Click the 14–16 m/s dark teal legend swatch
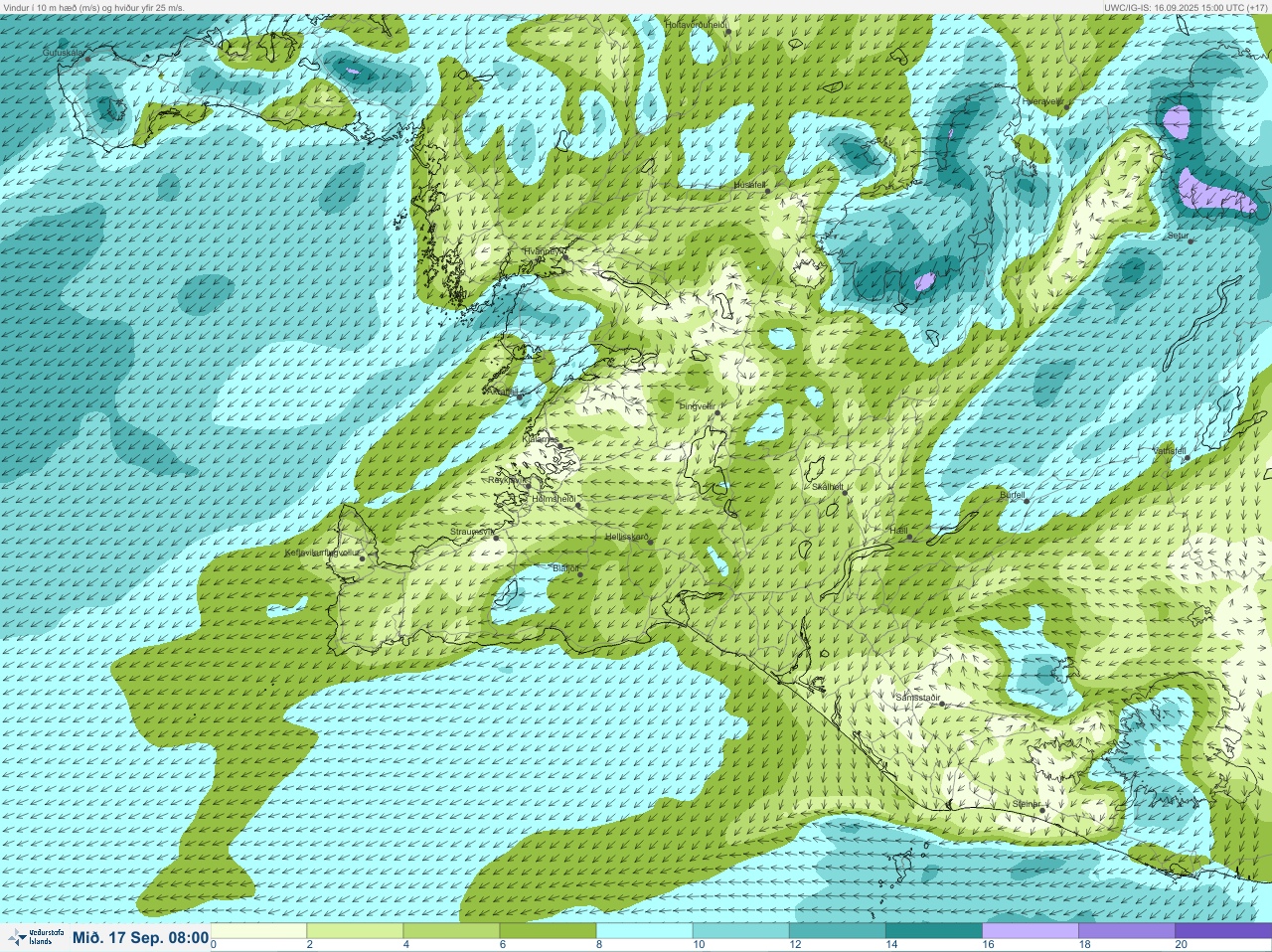 [x=933, y=931]
